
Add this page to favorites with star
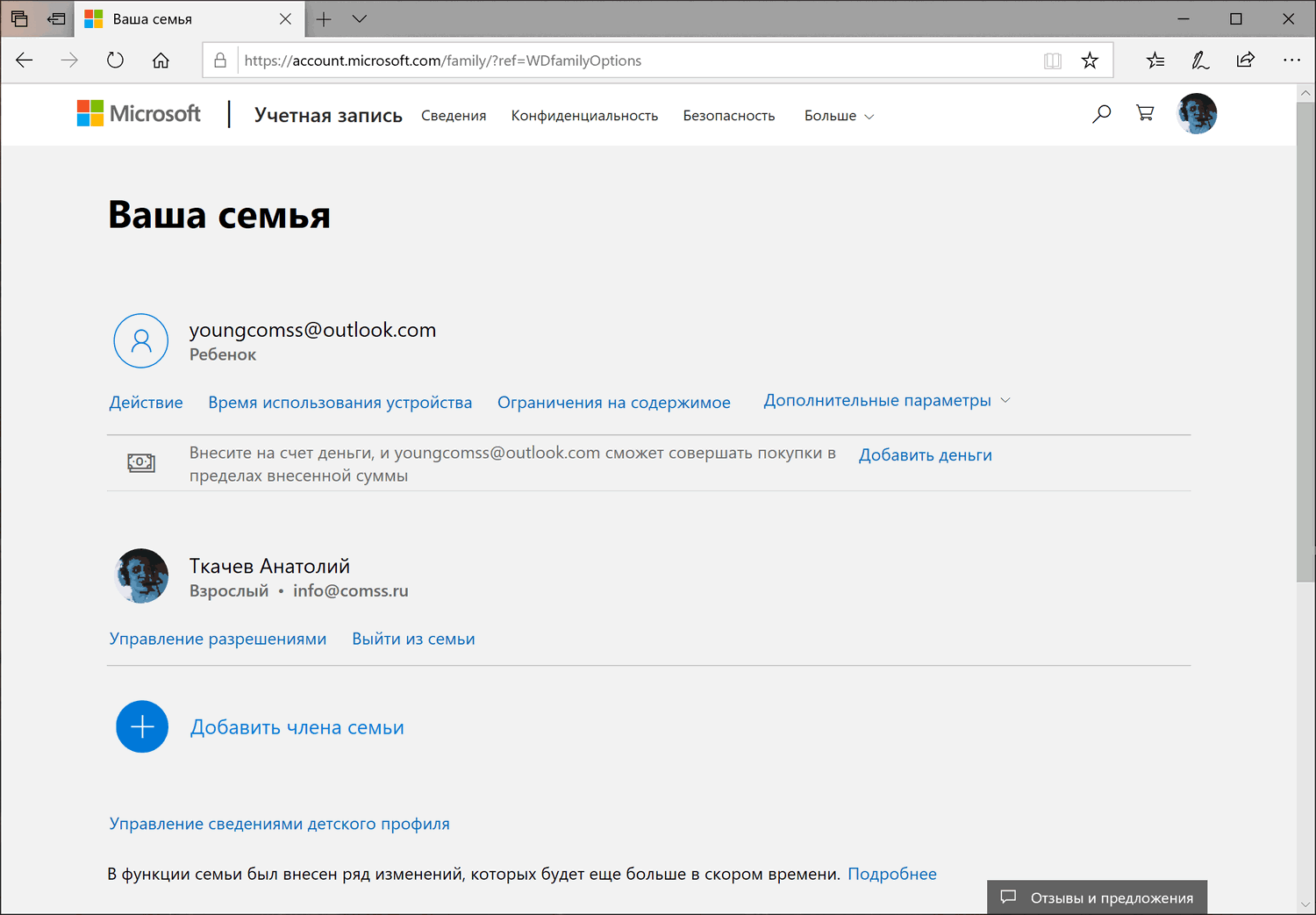[x=1090, y=61]
